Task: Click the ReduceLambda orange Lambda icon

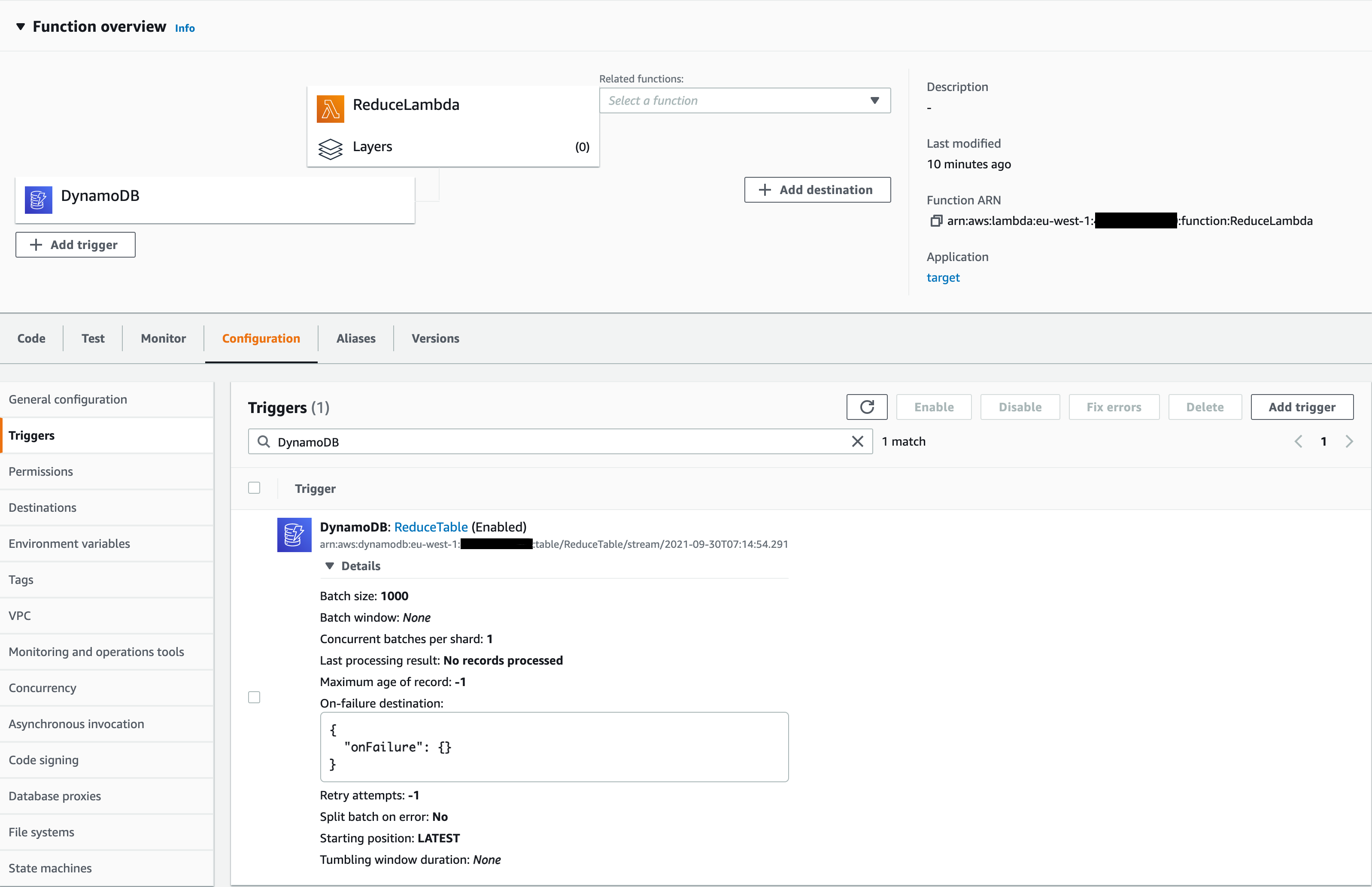Action: (x=331, y=109)
